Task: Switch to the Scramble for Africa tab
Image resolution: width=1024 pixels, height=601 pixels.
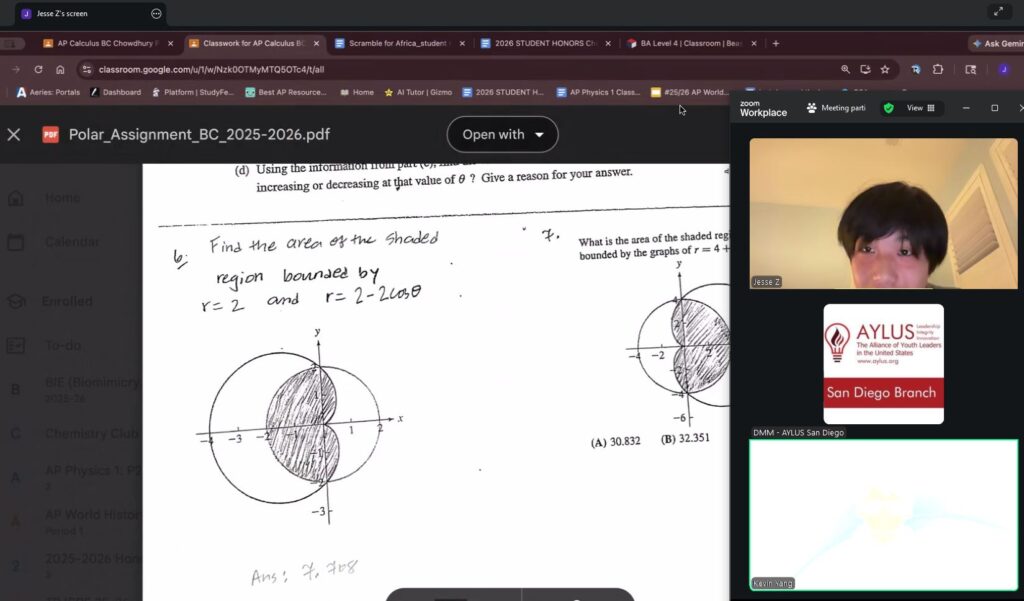Action: 399,43
